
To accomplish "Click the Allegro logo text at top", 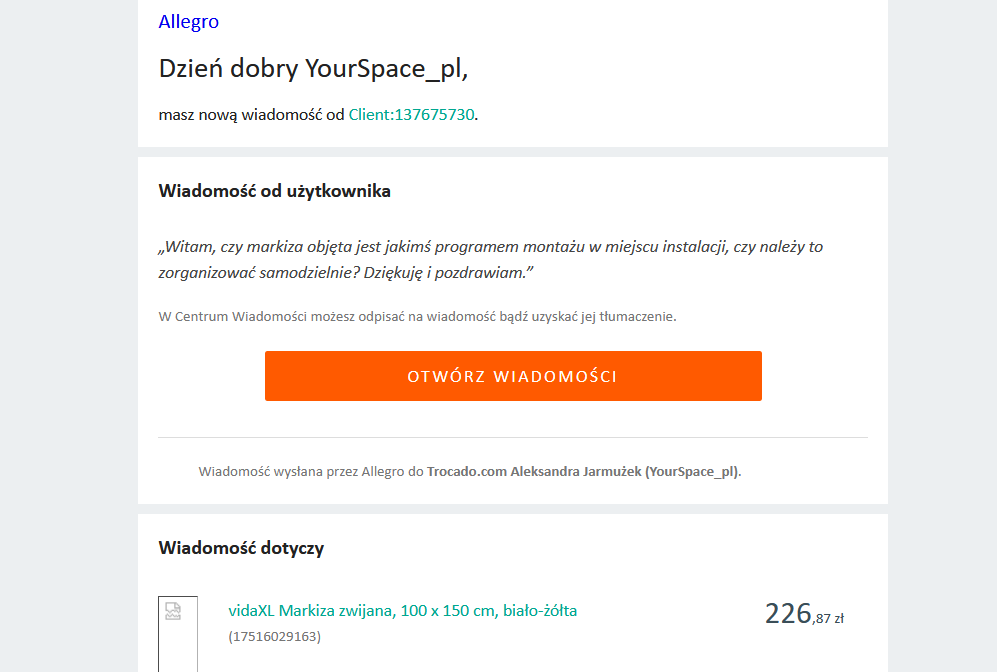I will [189, 21].
